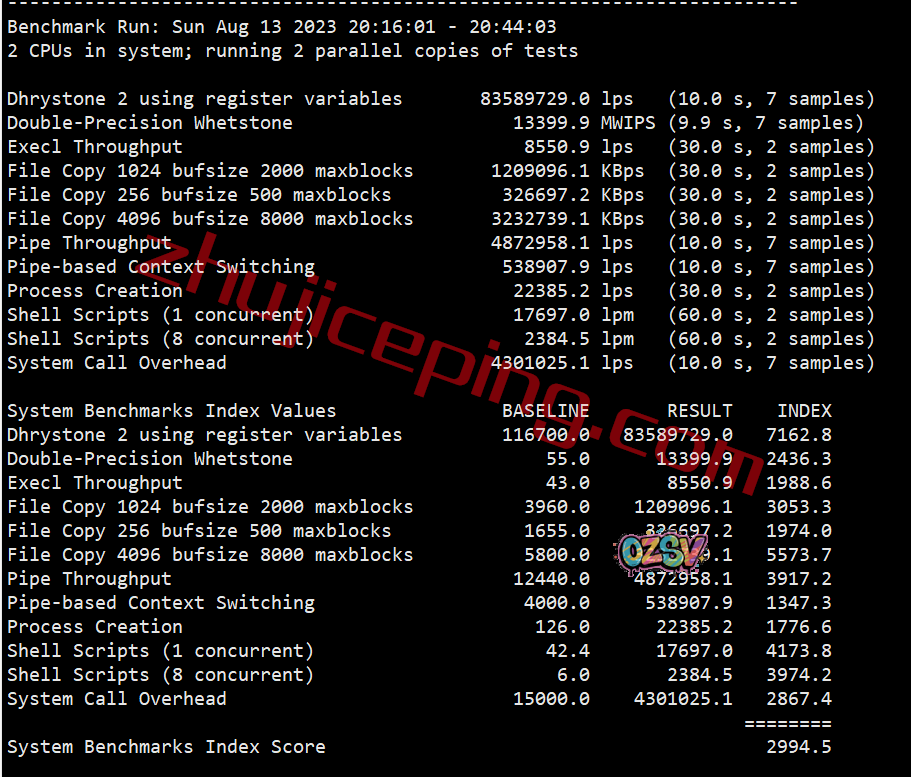The image size is (911, 777).
Task: Click the Process Creation baseline value 126.0
Action: pyautogui.click(x=562, y=626)
